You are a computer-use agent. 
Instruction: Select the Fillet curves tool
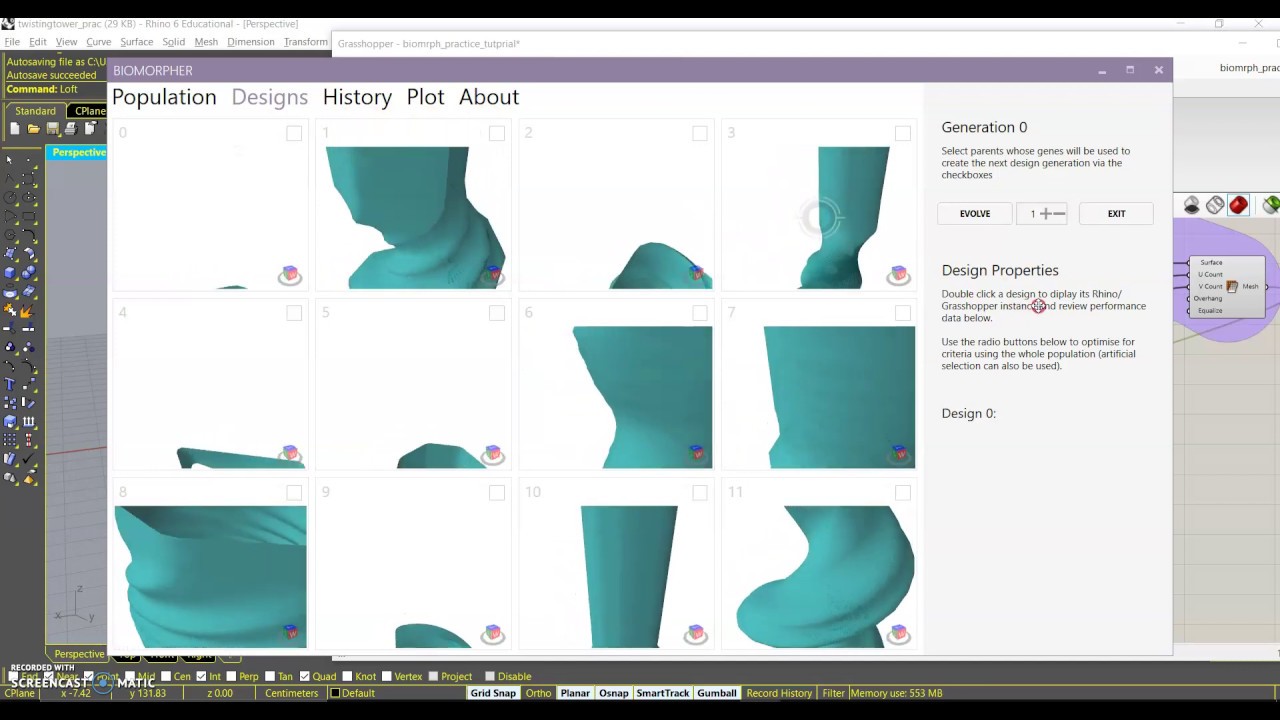click(x=28, y=235)
